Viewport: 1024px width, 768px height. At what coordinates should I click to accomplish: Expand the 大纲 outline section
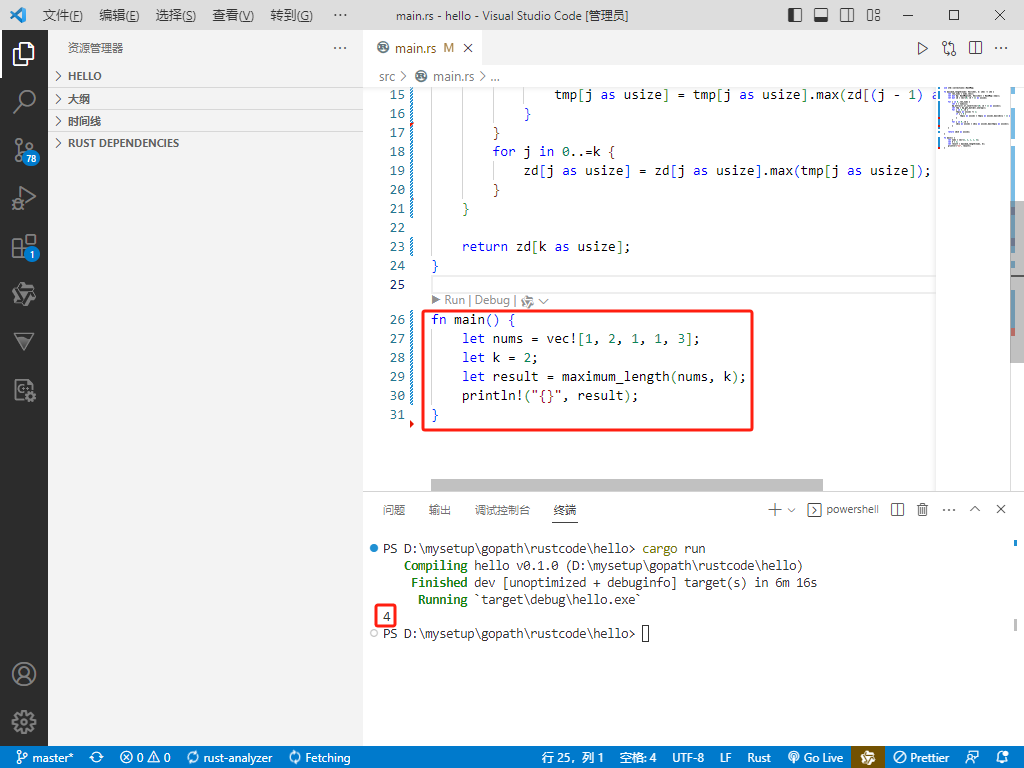pos(206,99)
